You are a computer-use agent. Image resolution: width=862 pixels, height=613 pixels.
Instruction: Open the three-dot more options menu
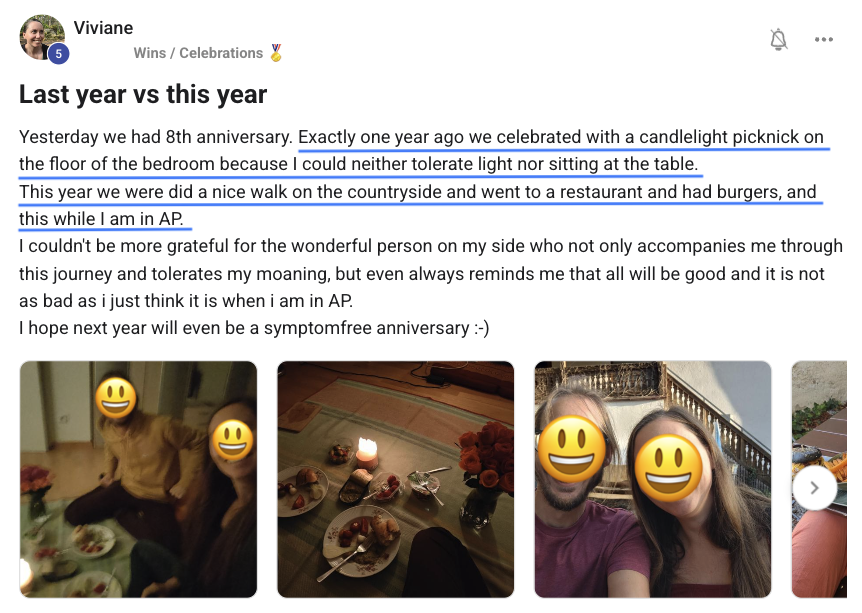(x=823, y=39)
